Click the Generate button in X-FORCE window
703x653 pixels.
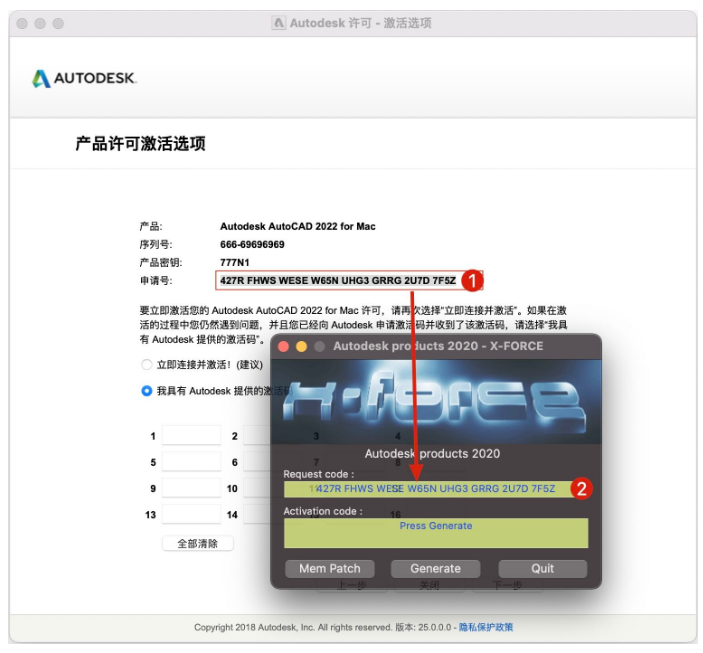click(435, 569)
